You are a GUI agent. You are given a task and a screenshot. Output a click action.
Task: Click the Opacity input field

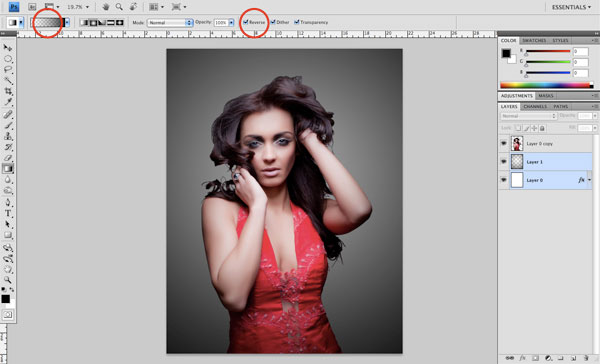(221, 23)
